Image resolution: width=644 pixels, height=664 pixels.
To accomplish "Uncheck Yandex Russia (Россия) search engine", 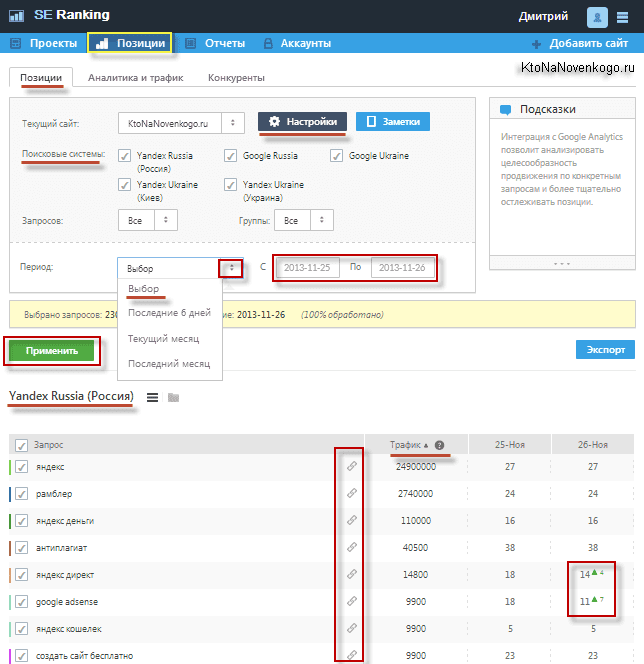I will click(124, 155).
